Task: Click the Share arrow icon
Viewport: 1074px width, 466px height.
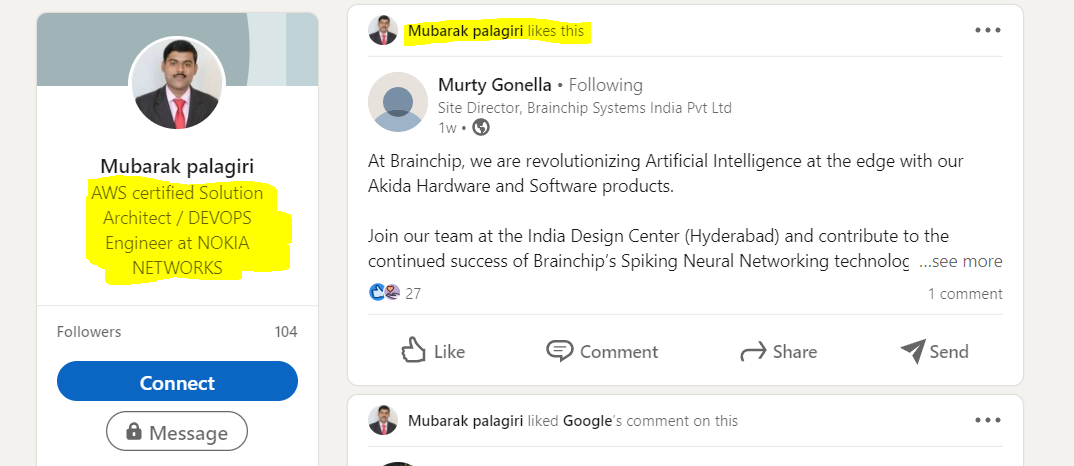Action: [x=753, y=351]
